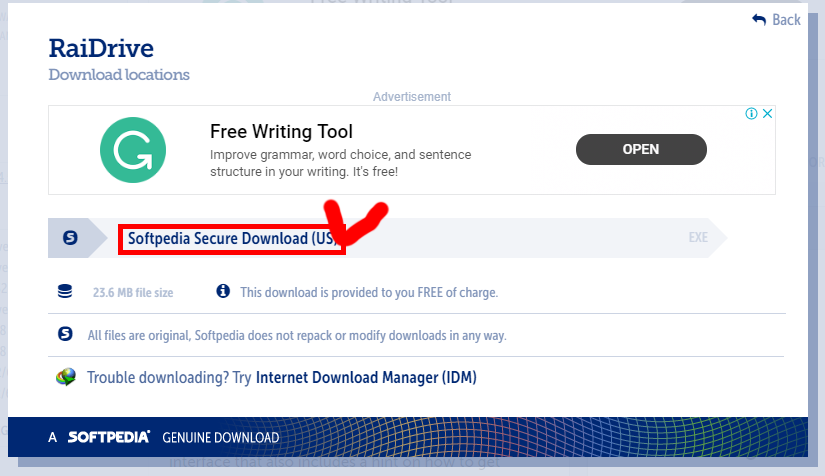Click the Download locations subtitle
825x476 pixels.
[119, 75]
